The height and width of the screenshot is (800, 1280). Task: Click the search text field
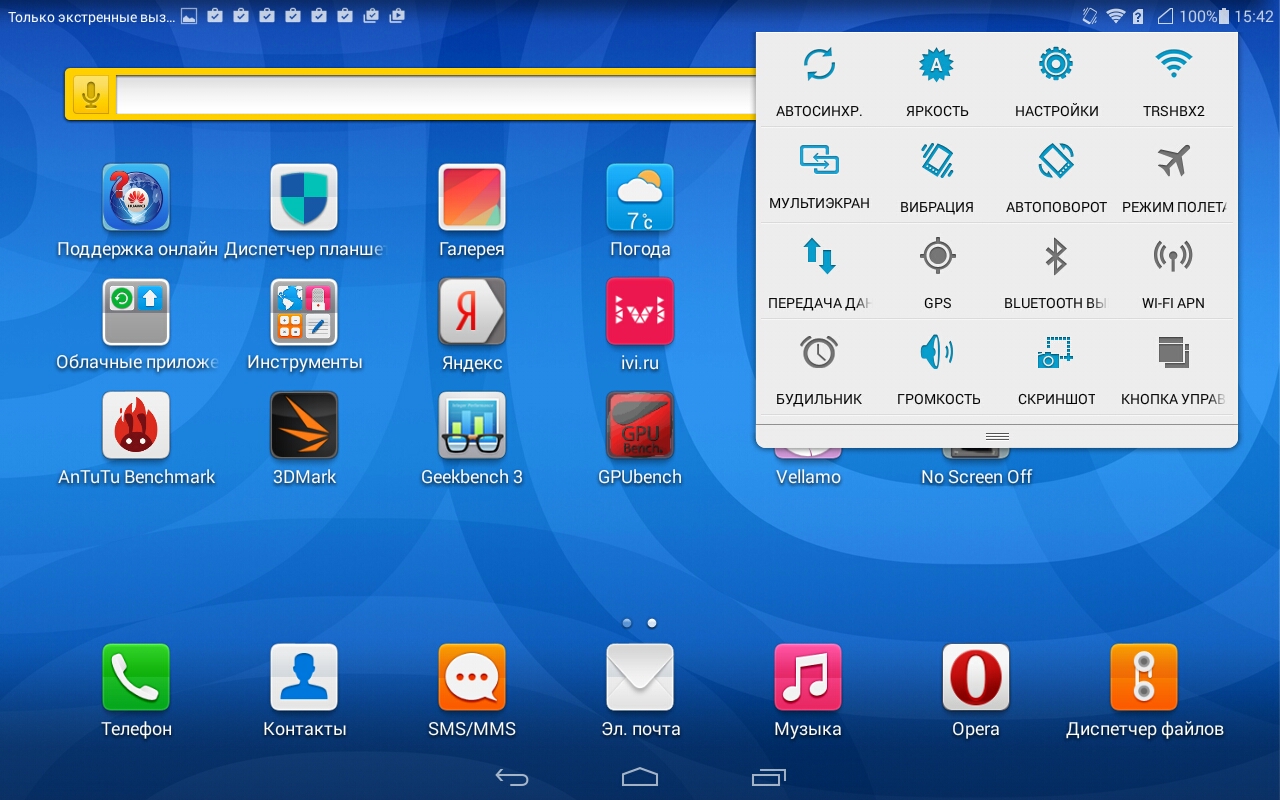[x=436, y=95]
